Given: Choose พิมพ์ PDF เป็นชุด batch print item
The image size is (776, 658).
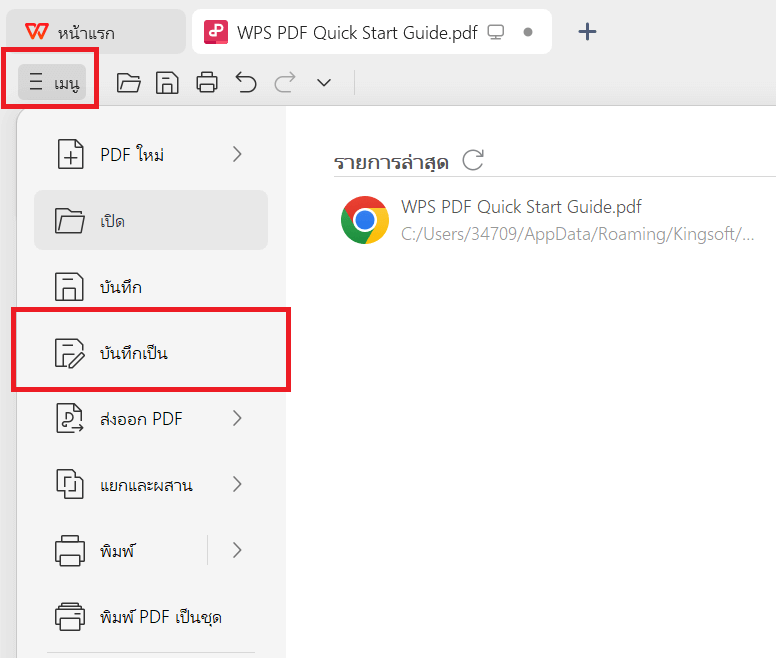Looking at the screenshot, I should click(x=151, y=617).
